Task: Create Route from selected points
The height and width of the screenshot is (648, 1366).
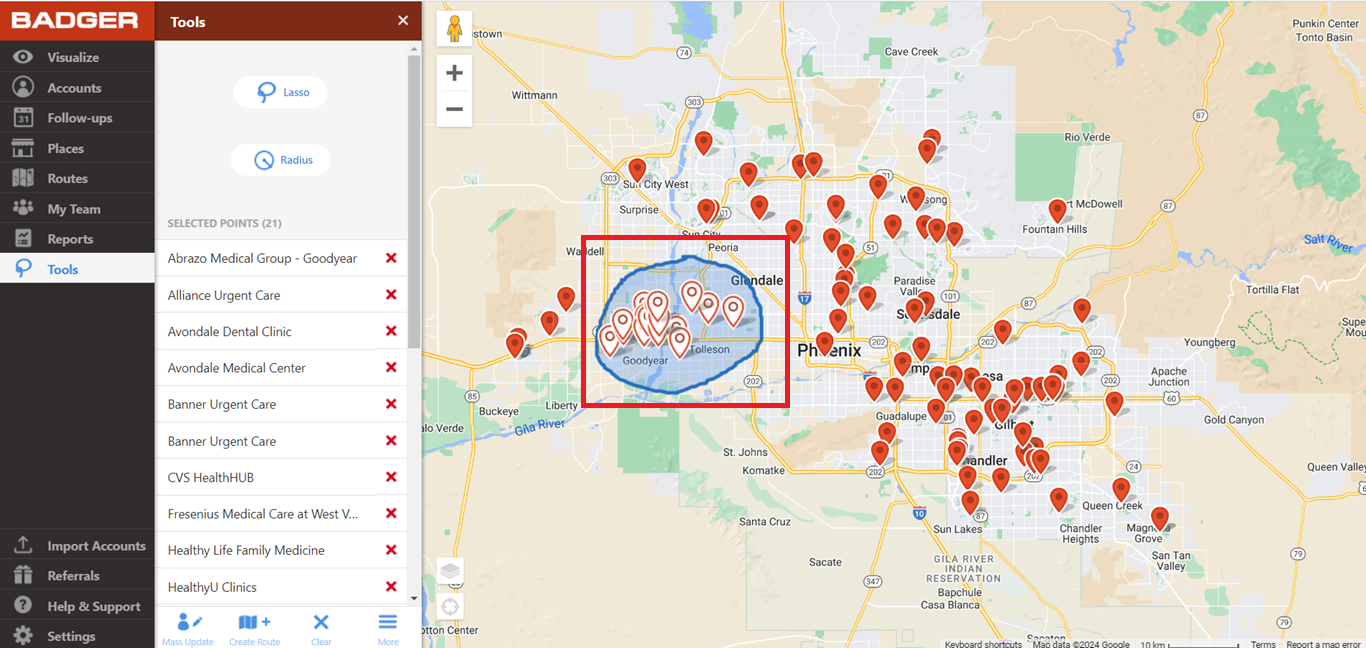Action: (x=254, y=629)
